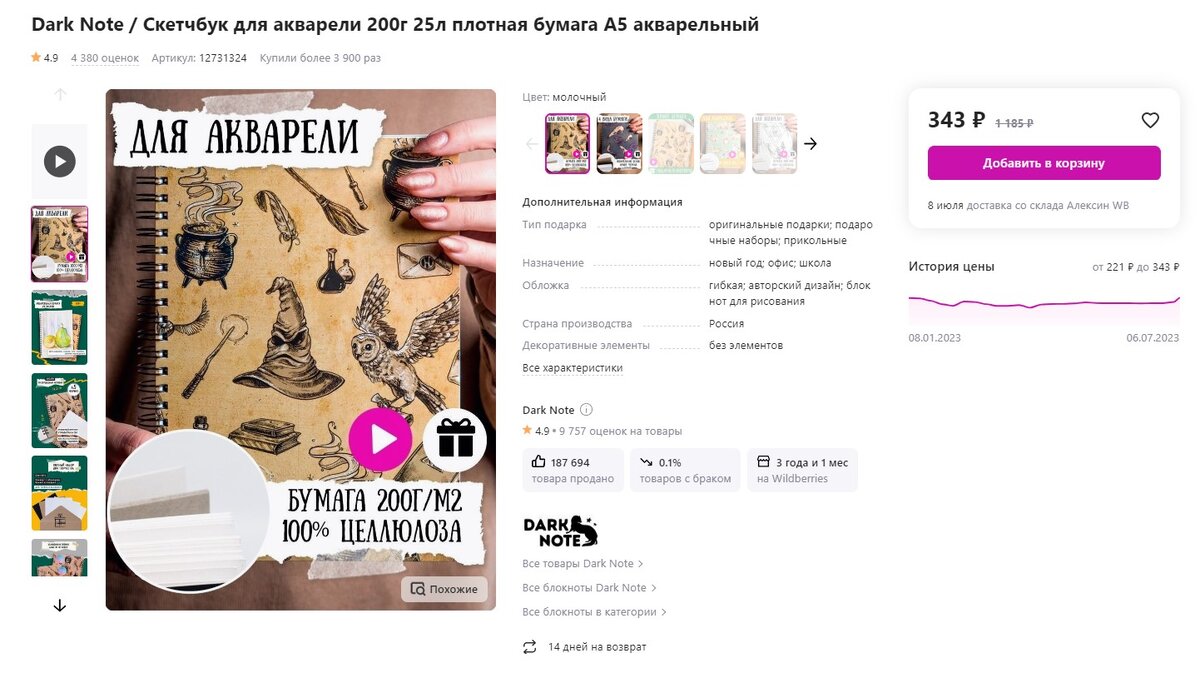1200x693 pixels.
Task: Open seller info icon next to Dark Note
Action: click(x=587, y=410)
